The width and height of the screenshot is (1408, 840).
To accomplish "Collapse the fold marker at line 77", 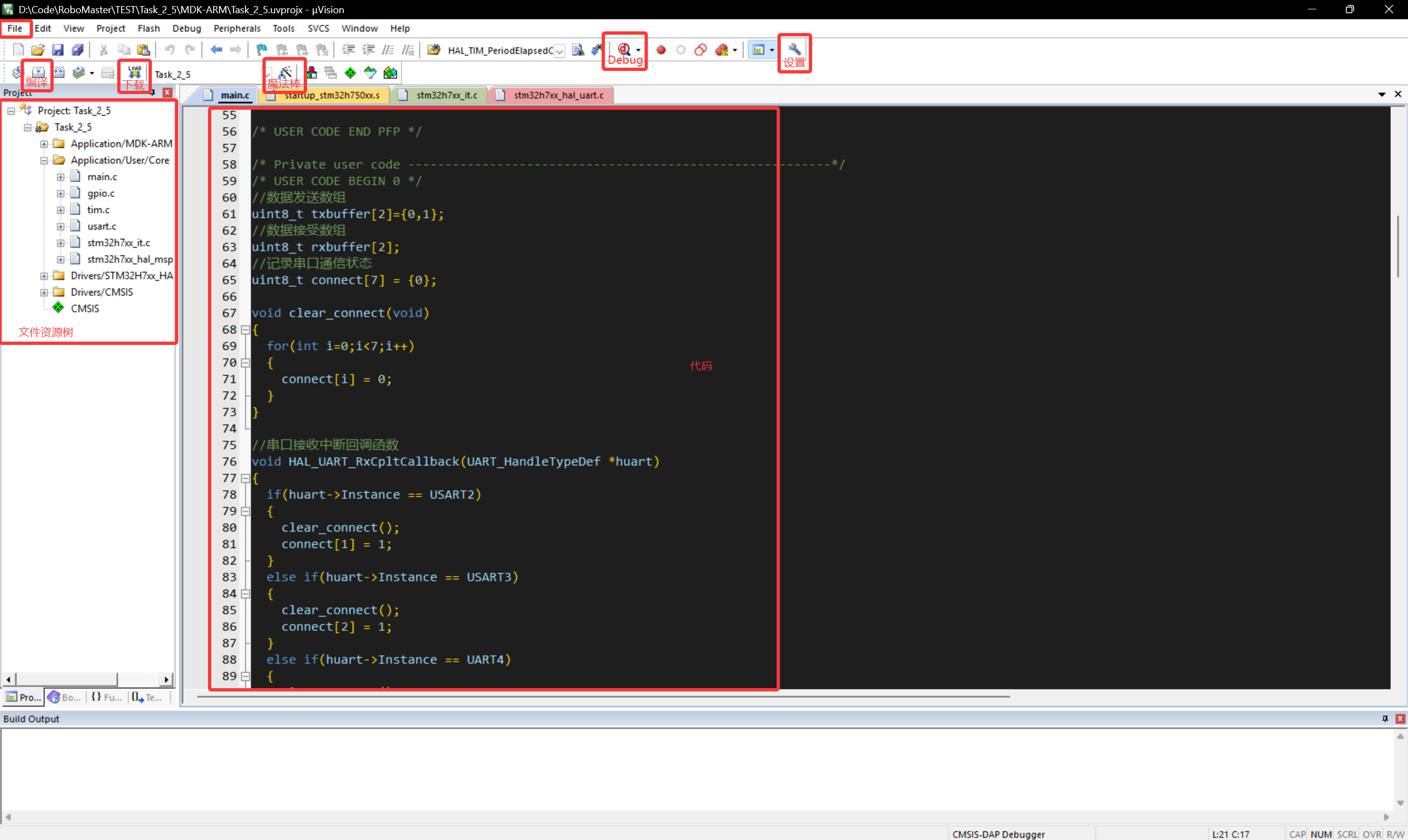I will 245,478.
